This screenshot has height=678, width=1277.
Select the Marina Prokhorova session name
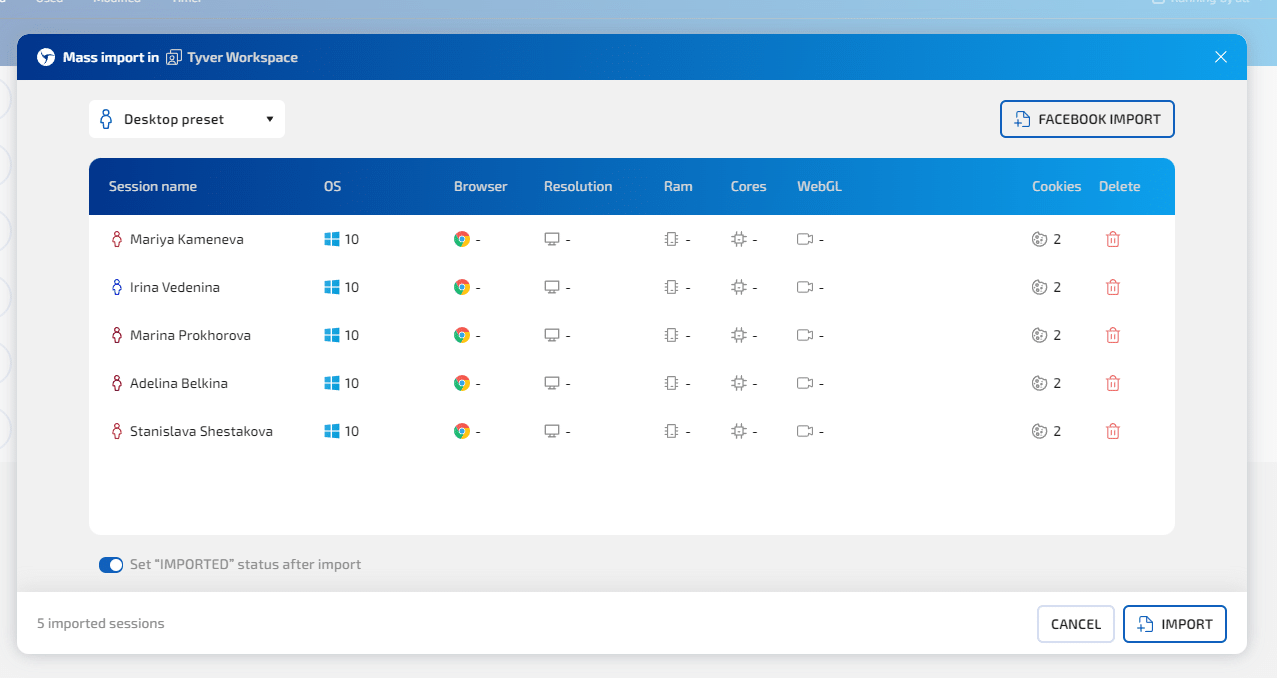tap(190, 335)
